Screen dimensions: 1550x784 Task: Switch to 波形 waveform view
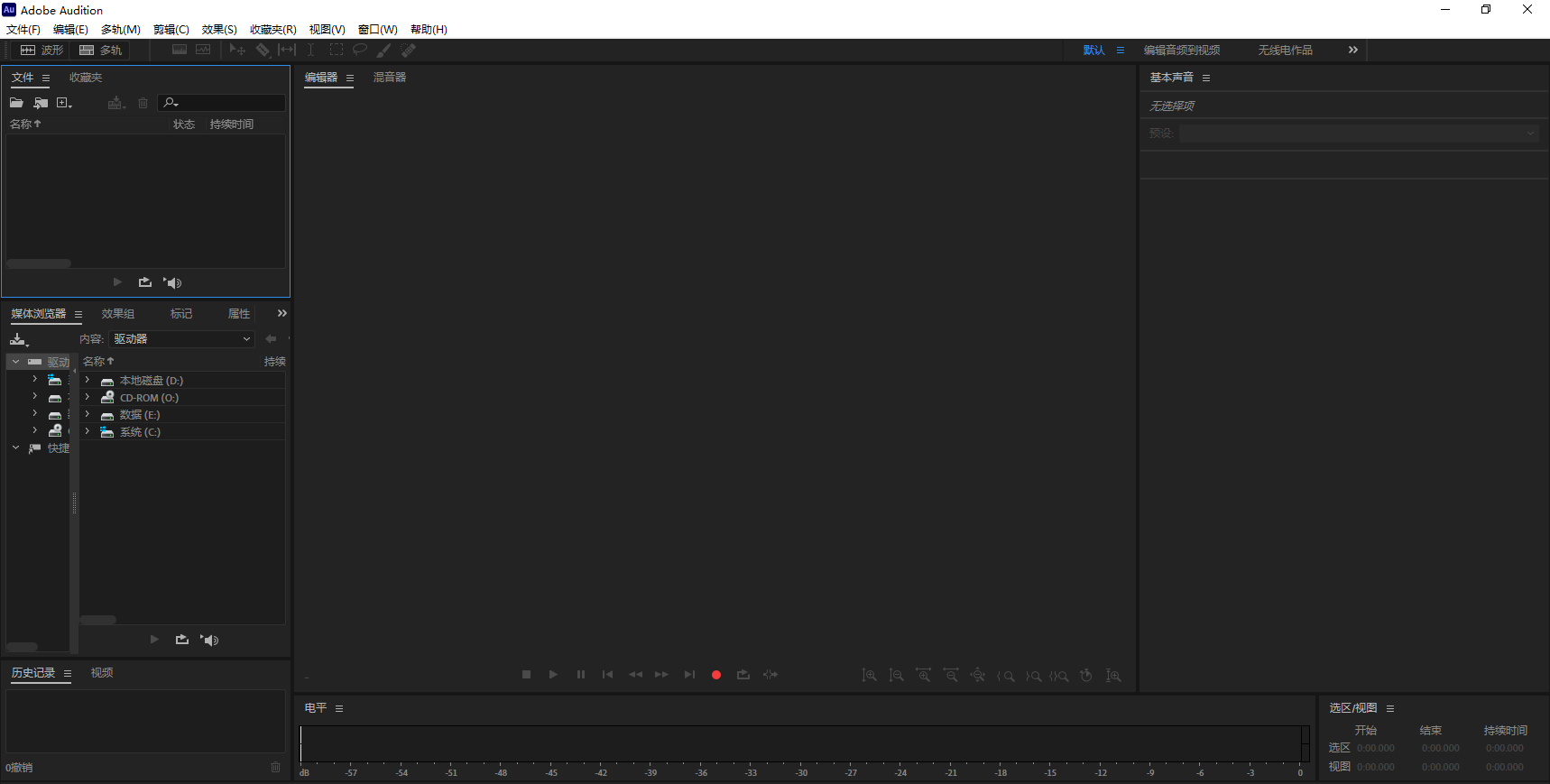point(42,51)
